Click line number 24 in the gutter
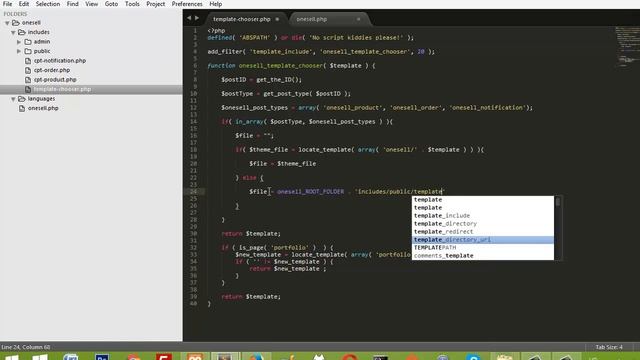This screenshot has height=360, width=640. click(x=193, y=191)
